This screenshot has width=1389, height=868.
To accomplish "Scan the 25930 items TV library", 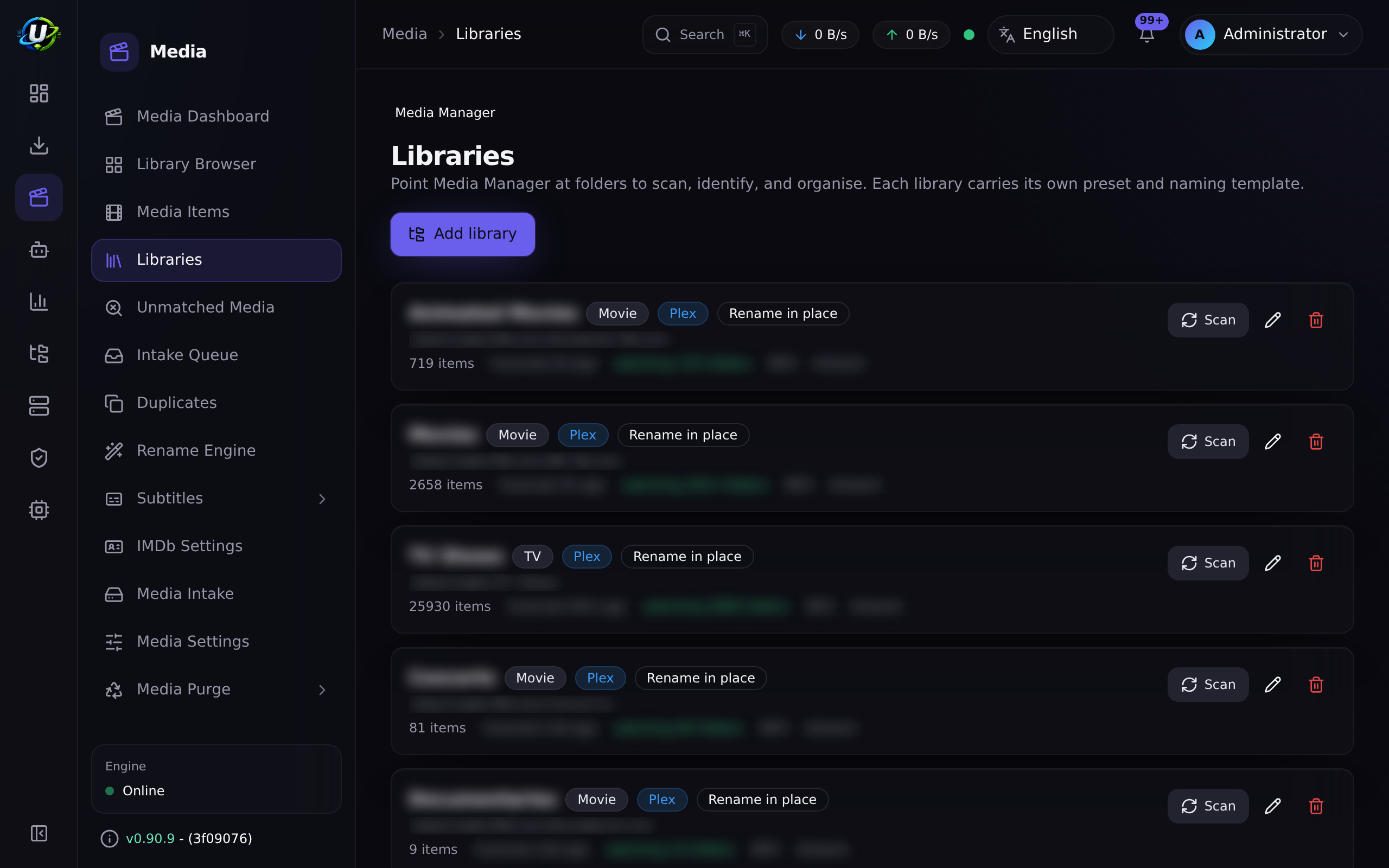I will coord(1208,563).
